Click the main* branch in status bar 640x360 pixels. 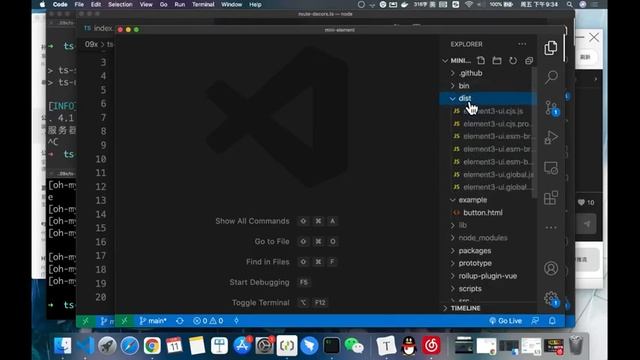[x=153, y=321]
